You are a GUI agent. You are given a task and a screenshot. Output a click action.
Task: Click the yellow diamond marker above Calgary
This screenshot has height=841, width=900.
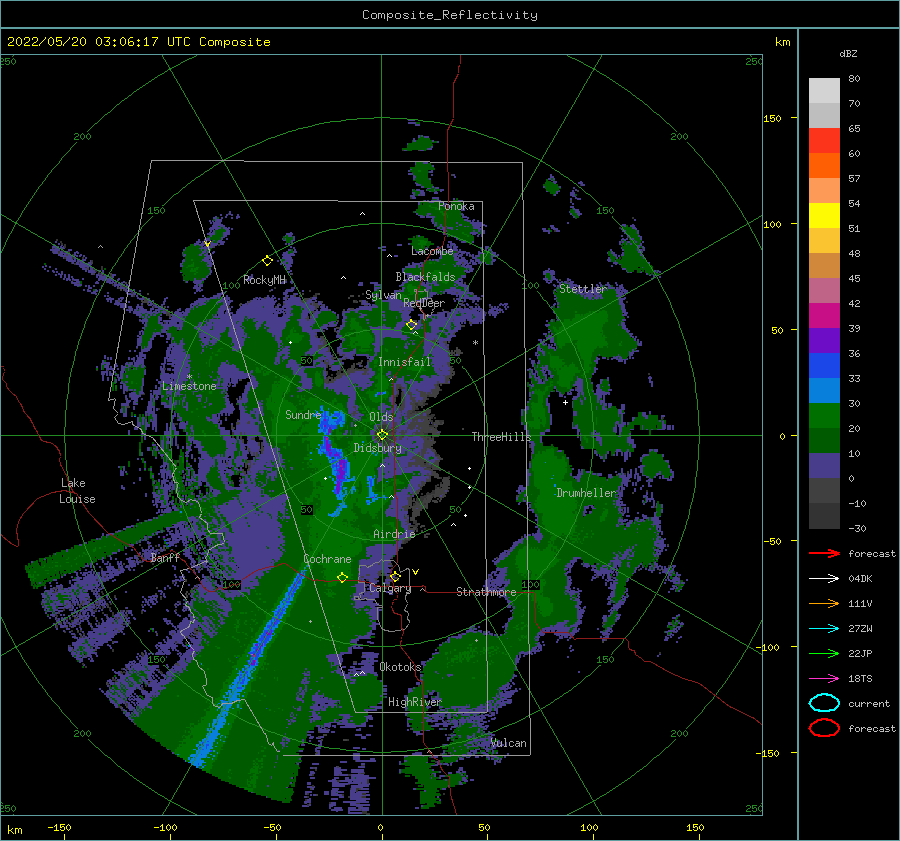(x=395, y=576)
